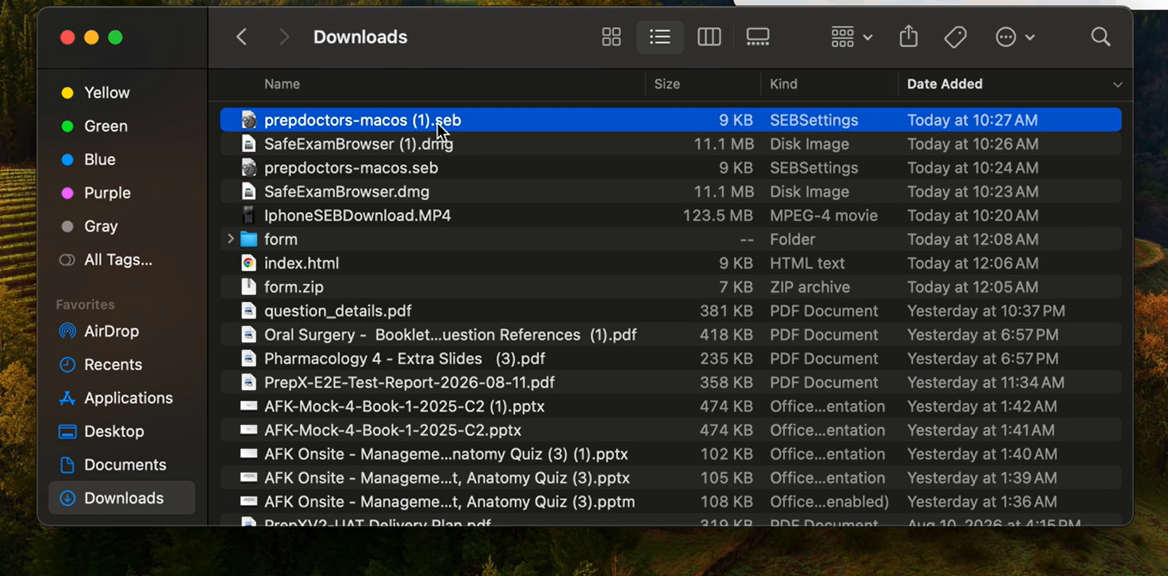Click the SafeExamBrowser.dmg disk image icon
Screen dimensions: 1168x576
pyautogui.click(x=249, y=192)
